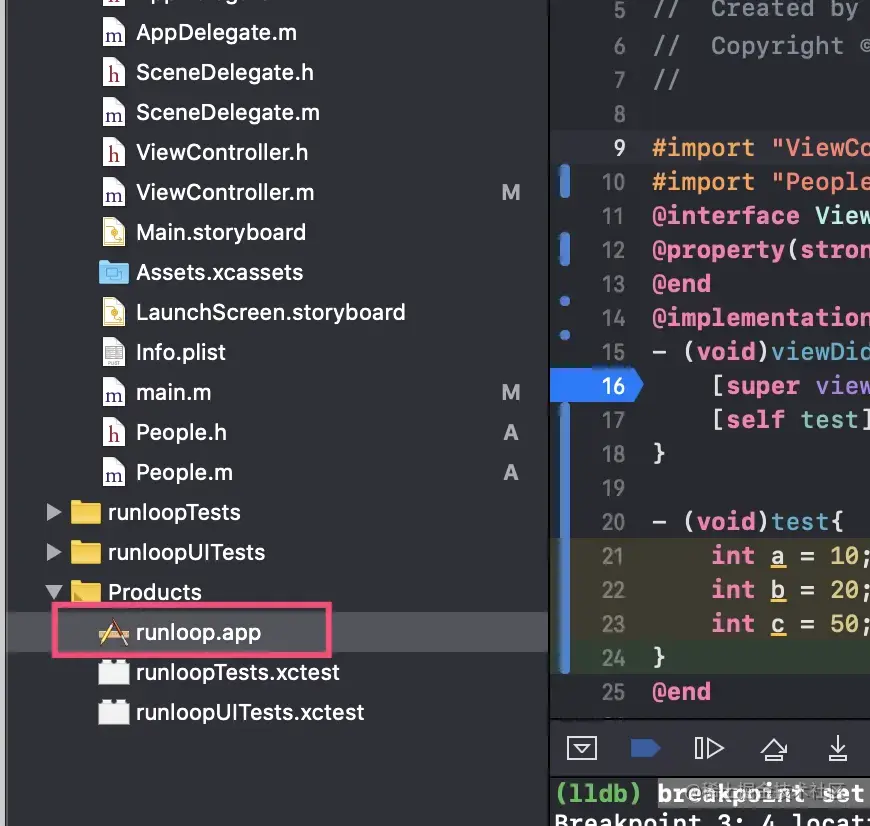Image resolution: width=870 pixels, height=826 pixels.
Task: Click the @end keyword on line 25
Action: [681, 692]
